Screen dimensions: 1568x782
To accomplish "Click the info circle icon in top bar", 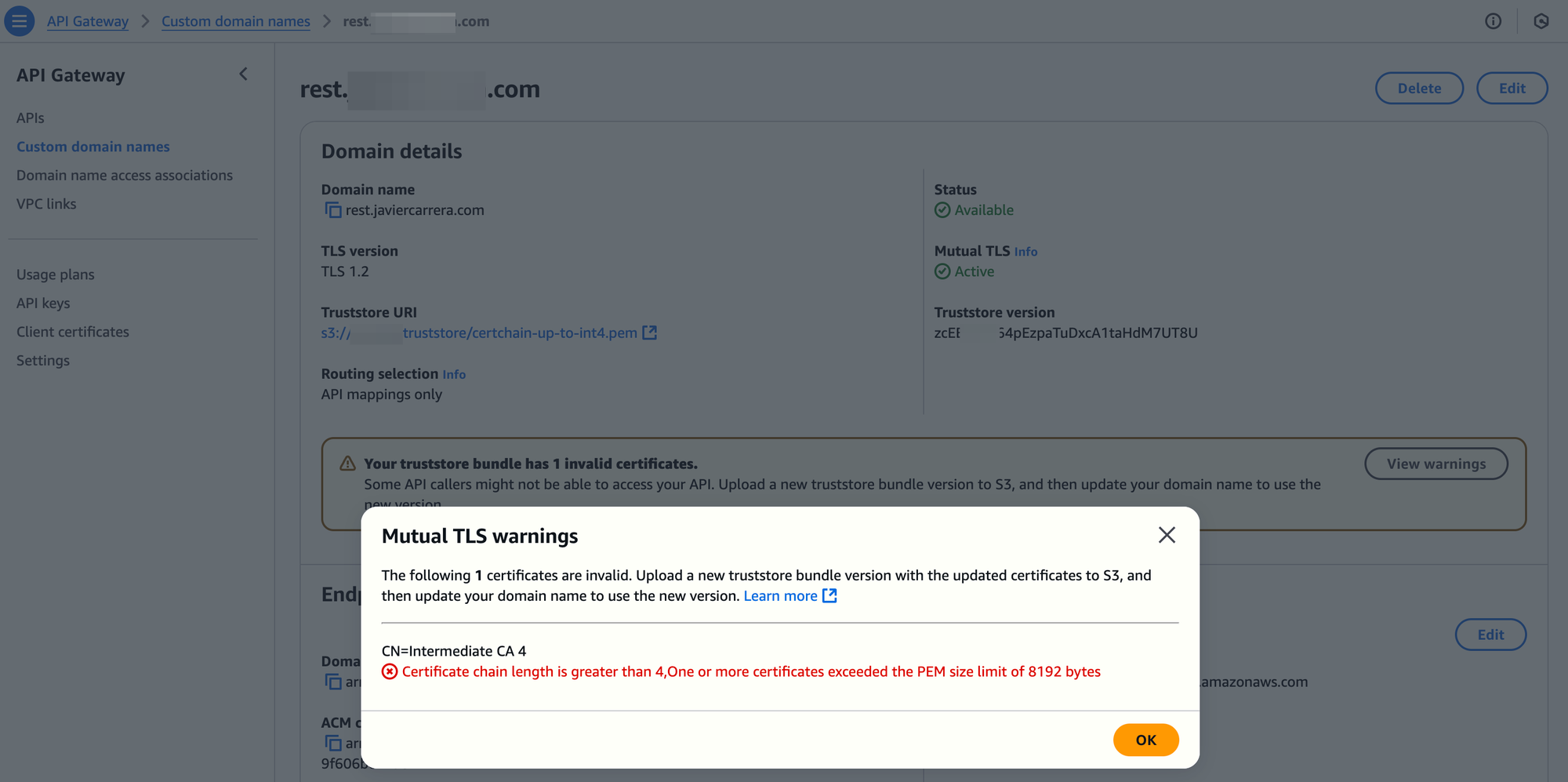I will [1493, 21].
